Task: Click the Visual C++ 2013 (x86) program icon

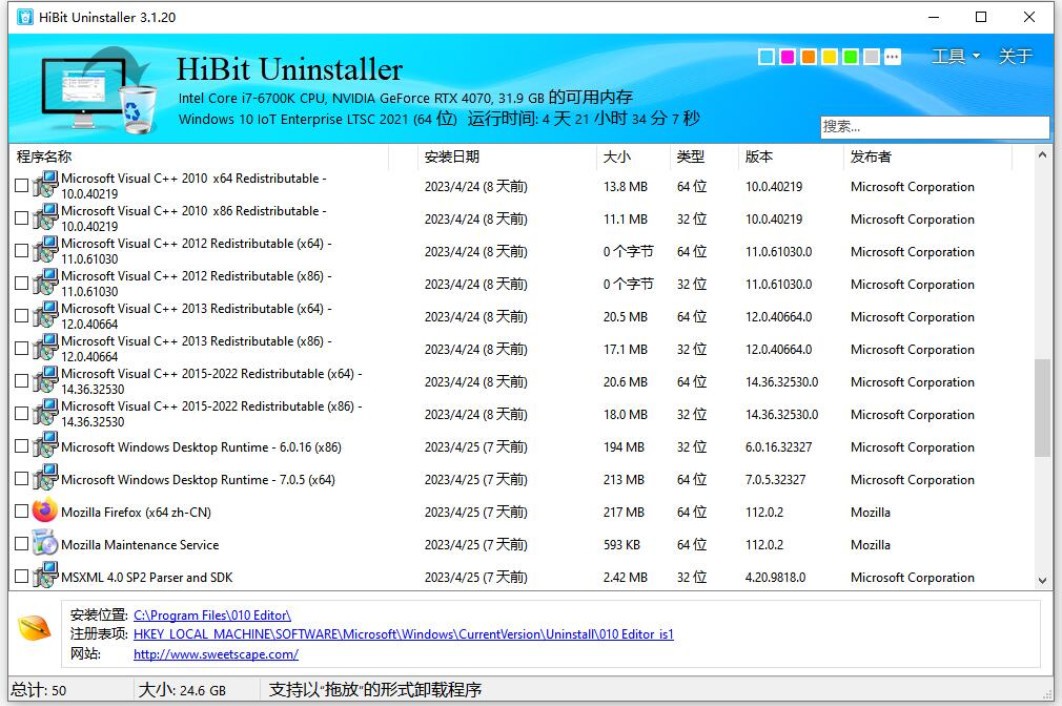Action: pos(45,347)
